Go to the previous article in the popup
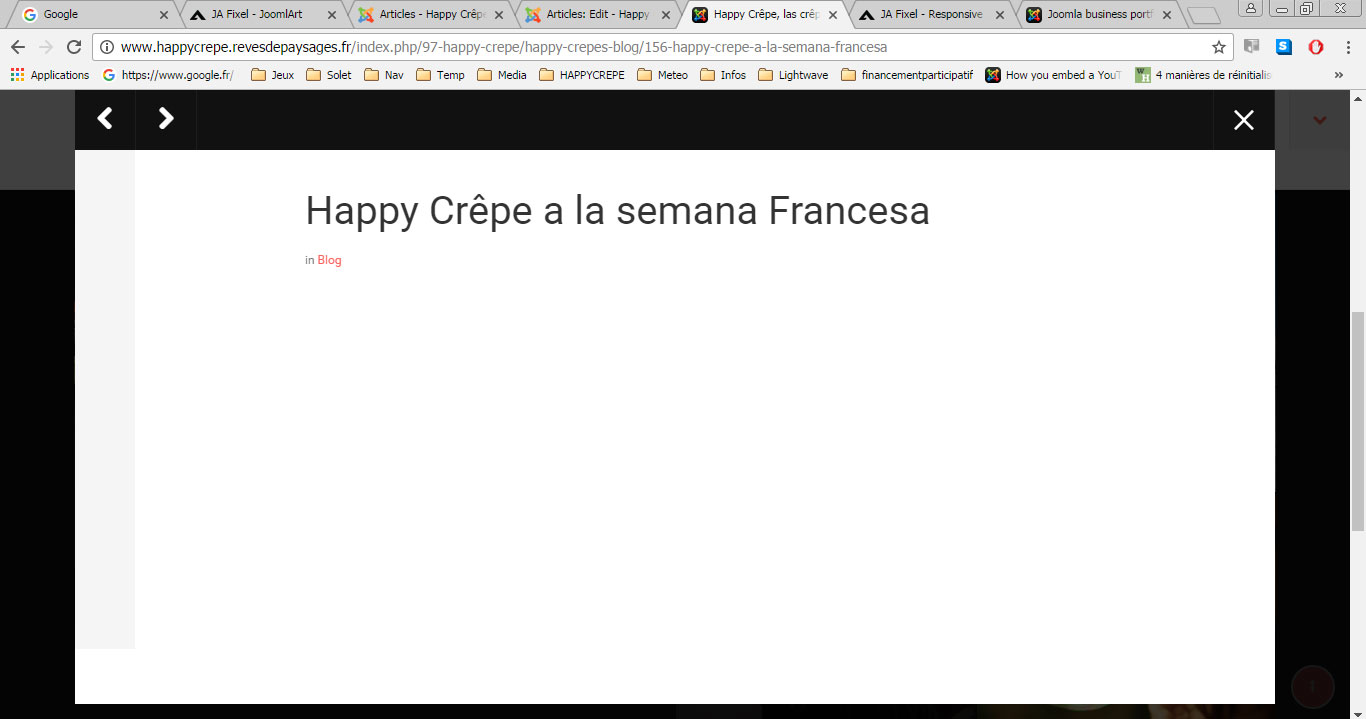 pos(105,120)
